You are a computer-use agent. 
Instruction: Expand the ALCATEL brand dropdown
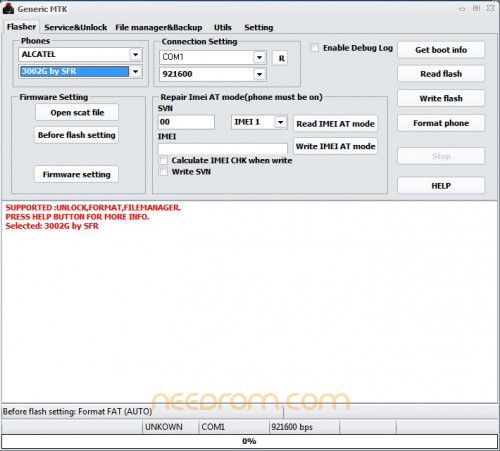point(135,54)
